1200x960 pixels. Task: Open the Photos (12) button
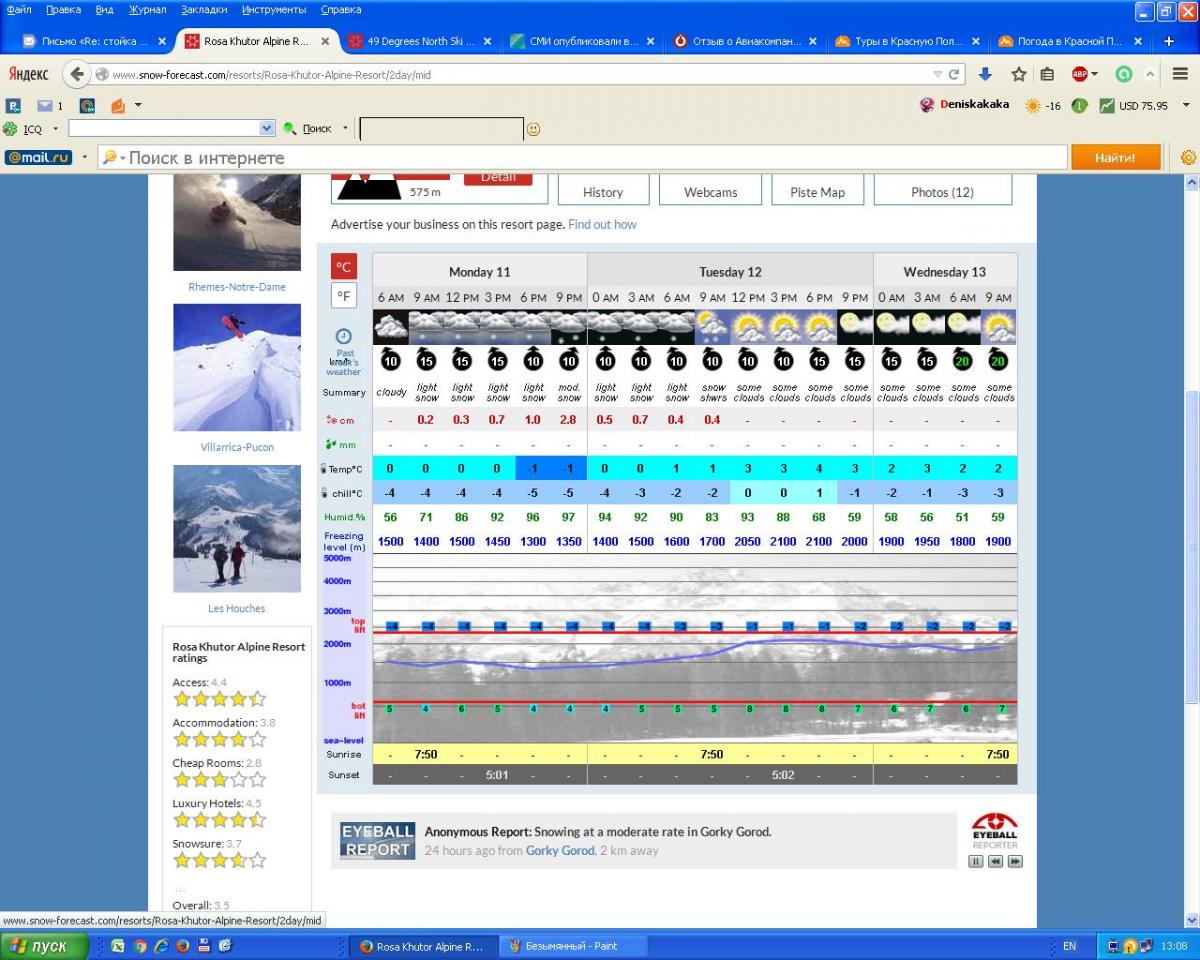pos(942,191)
